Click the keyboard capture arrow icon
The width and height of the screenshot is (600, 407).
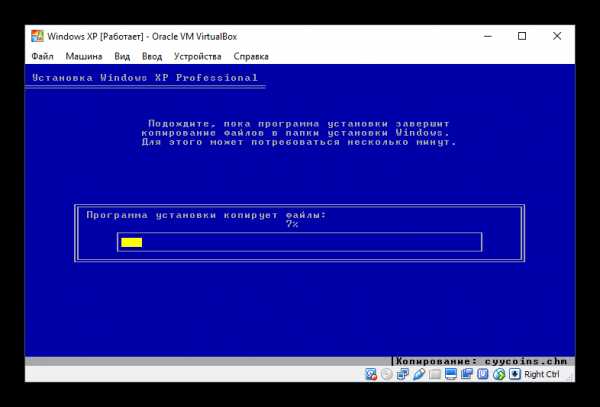(x=515, y=374)
